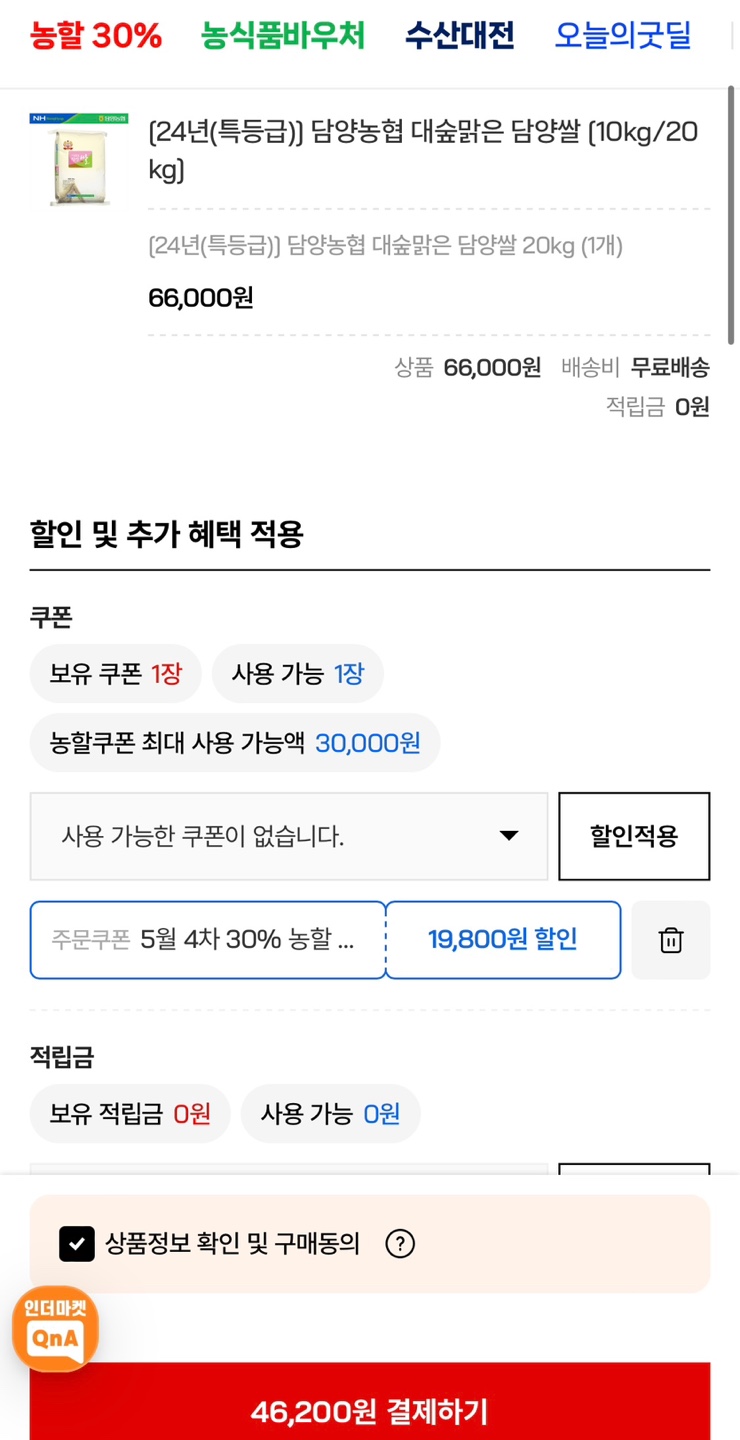Screen dimensions: 740x1440
Task: Toggle 상품정보 확인 및 구매동의 checkbox
Action: tap(77, 1244)
